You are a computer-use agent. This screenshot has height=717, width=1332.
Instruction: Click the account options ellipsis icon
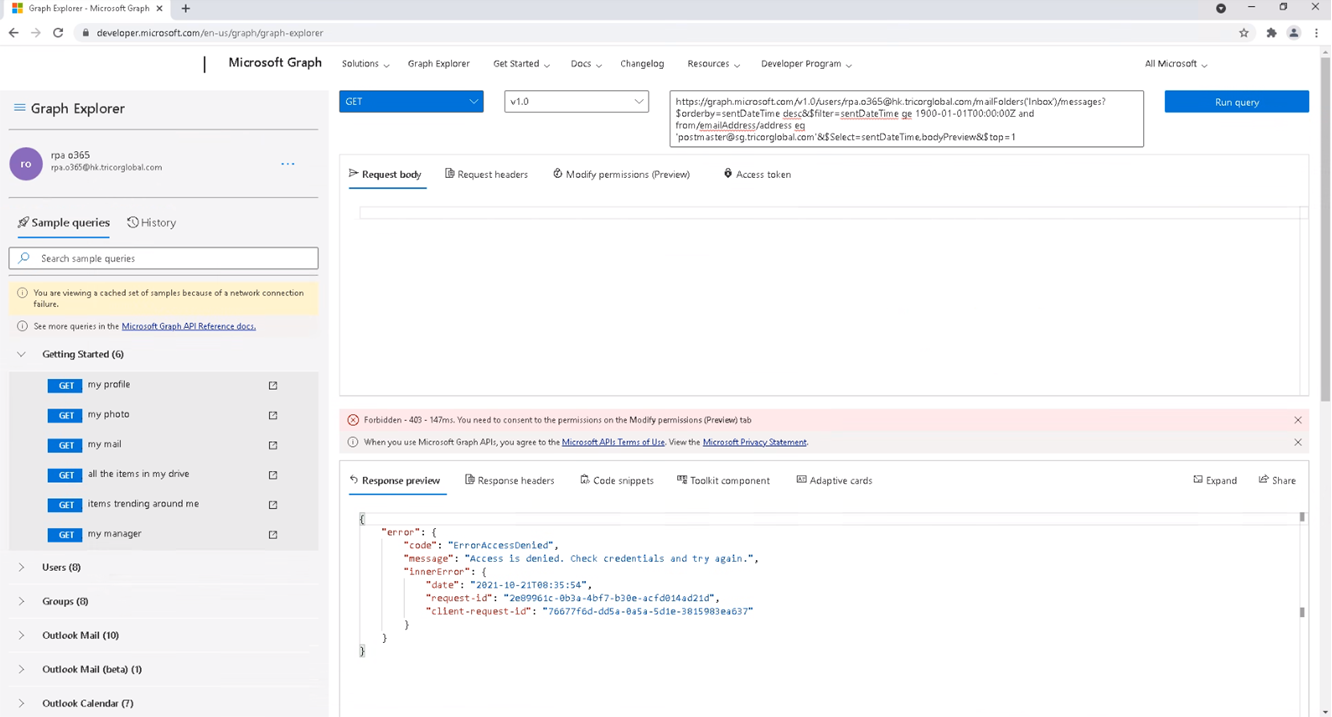click(288, 163)
